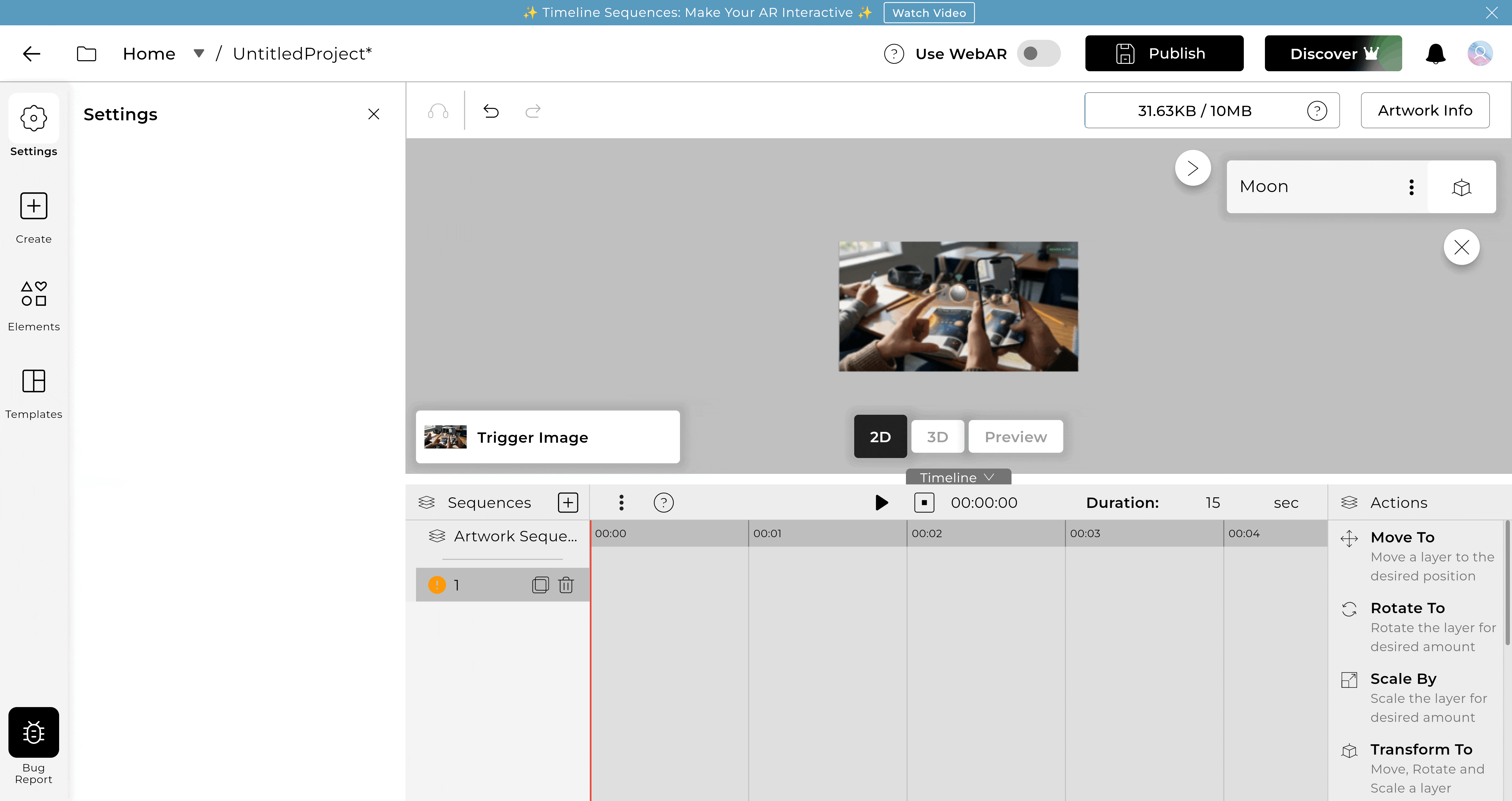
Task: Open the Settings sidebar tab
Action: coord(34,126)
